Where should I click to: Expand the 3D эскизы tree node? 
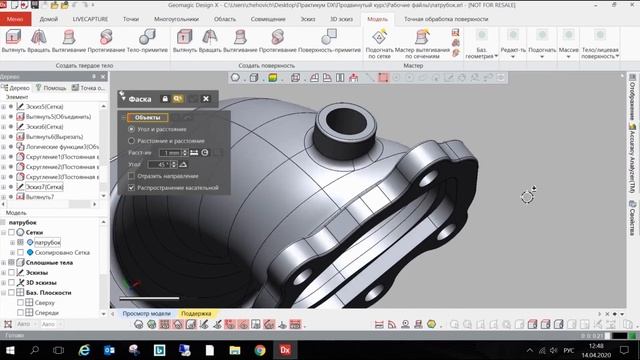[x=4, y=282]
